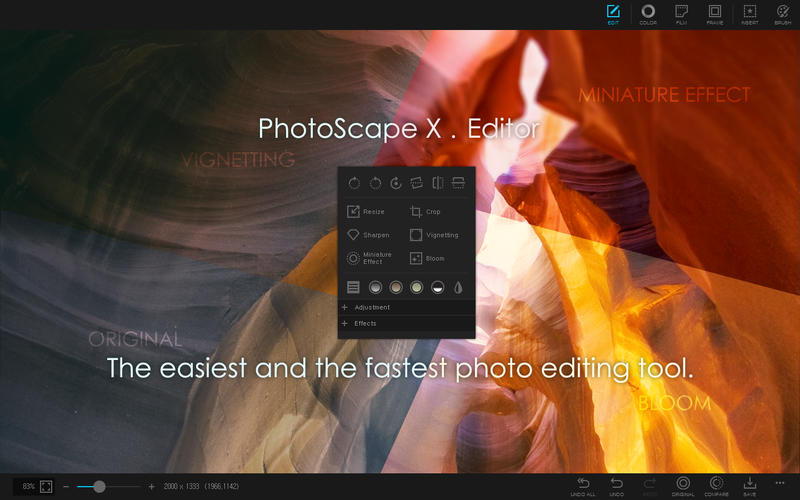
Task: Zoom in with the plus button
Action: coord(151,487)
